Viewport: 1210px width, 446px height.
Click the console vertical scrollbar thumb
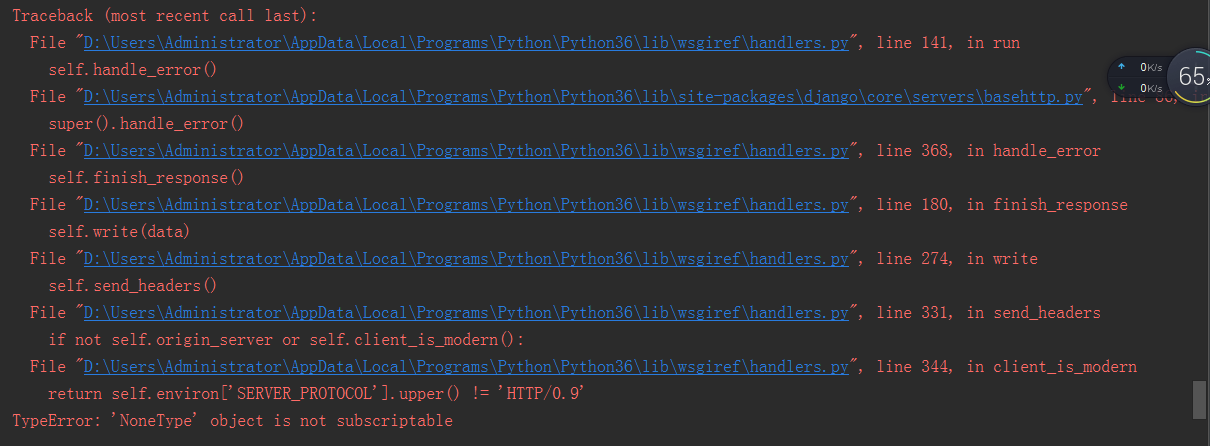[1199, 399]
